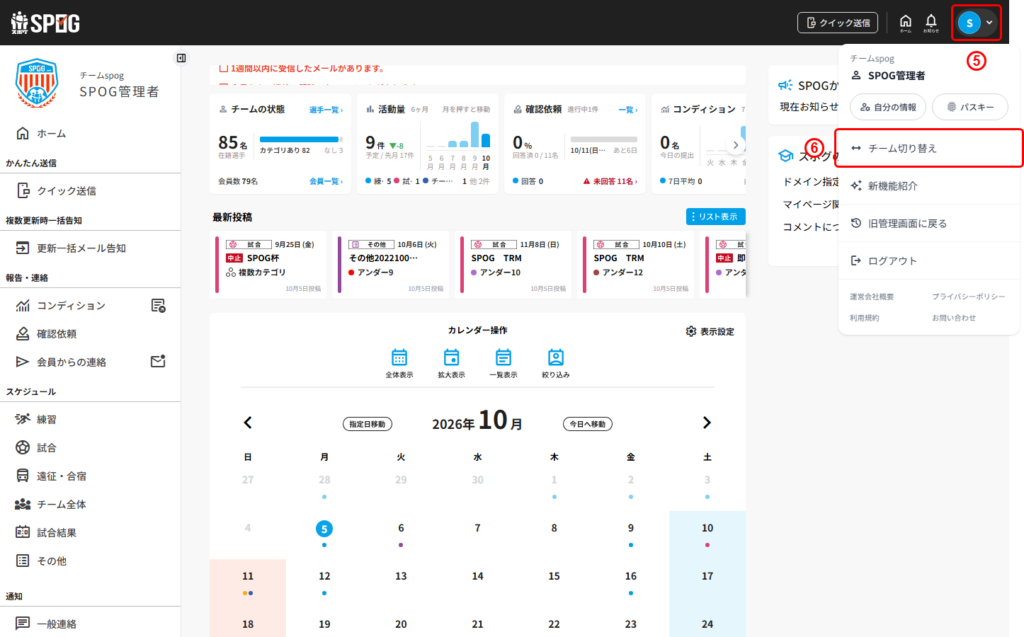The height and width of the screenshot is (637, 1024).
Task: Click 今日へ移動 button
Action: click(x=588, y=424)
